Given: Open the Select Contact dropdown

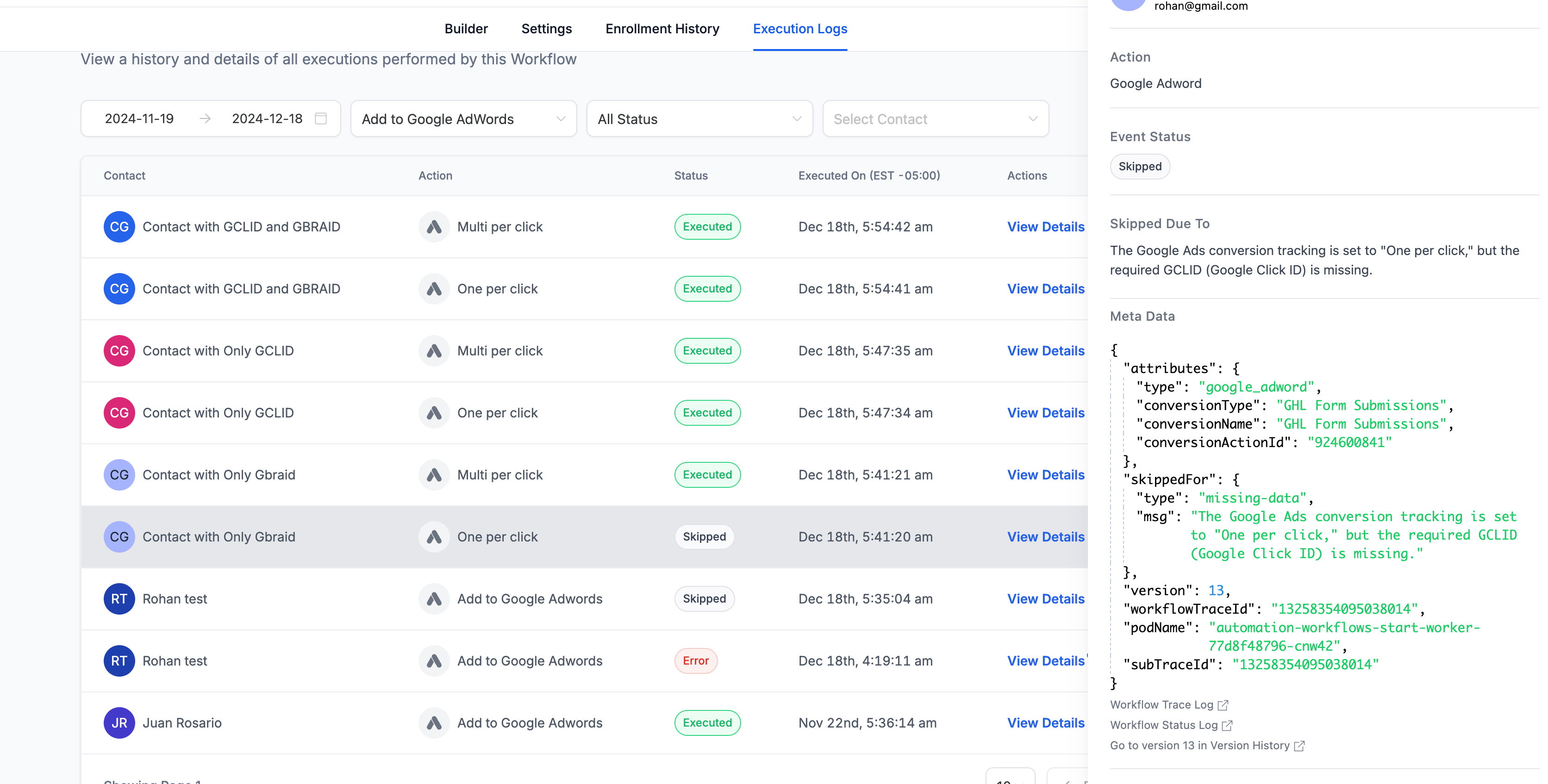Looking at the screenshot, I should [935, 119].
